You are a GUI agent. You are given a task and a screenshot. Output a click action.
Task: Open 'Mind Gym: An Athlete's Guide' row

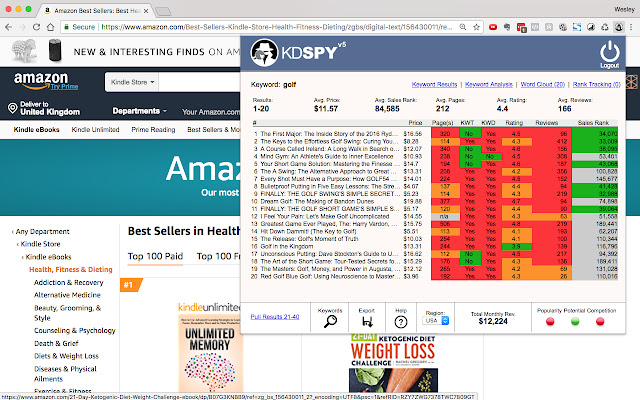coord(327,156)
